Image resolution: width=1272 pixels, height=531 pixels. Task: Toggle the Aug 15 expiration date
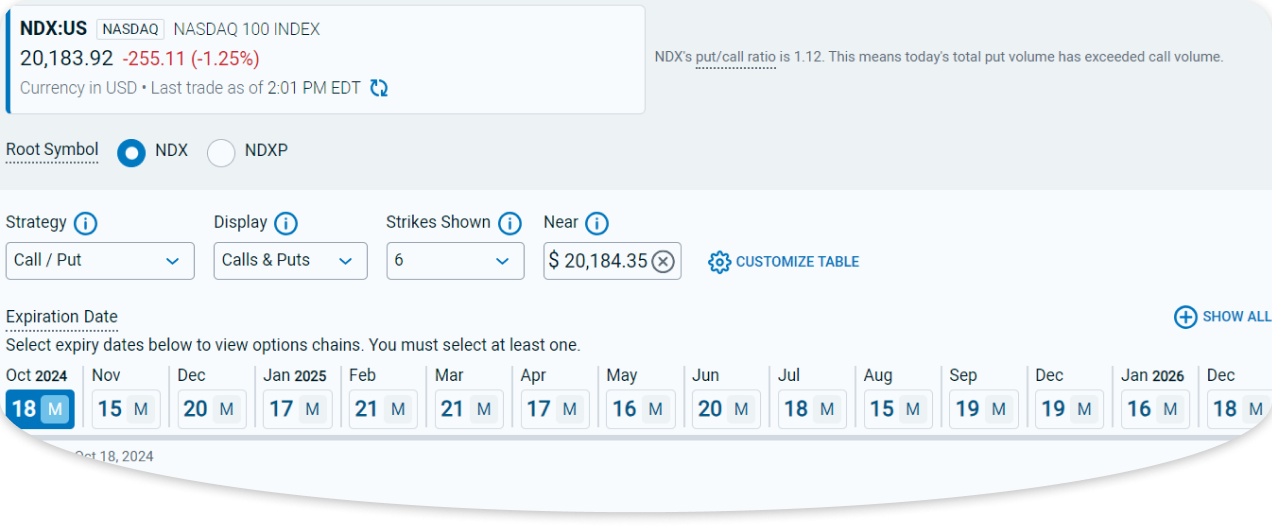pyautogui.click(x=898, y=409)
